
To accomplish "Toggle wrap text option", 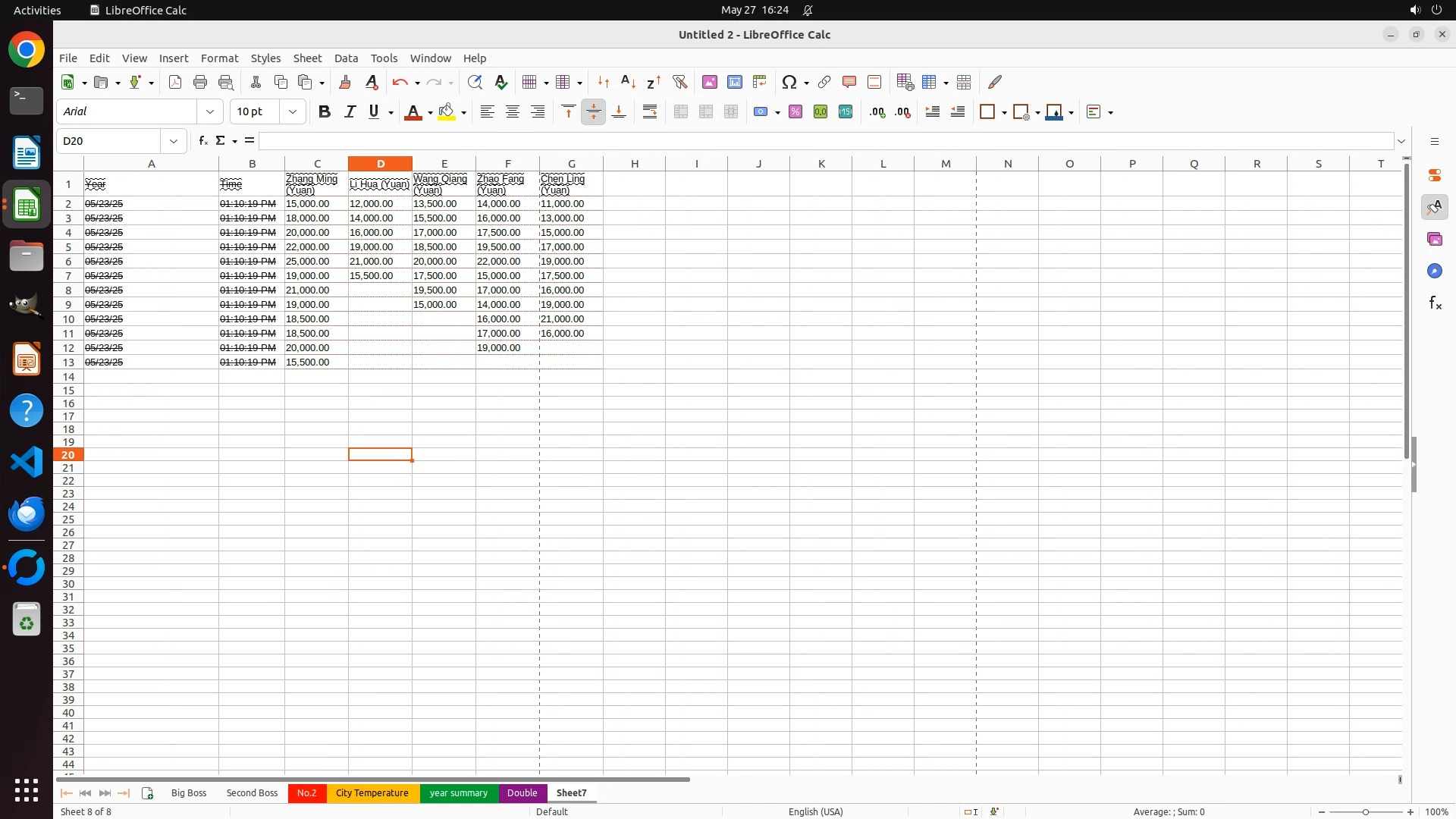I will coord(650,112).
